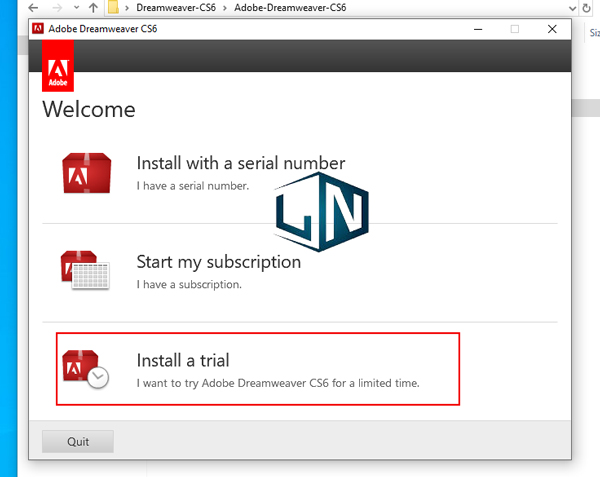600x477 pixels.
Task: Go forward in the File Explorer window
Action: pyautogui.click(x=57, y=7)
